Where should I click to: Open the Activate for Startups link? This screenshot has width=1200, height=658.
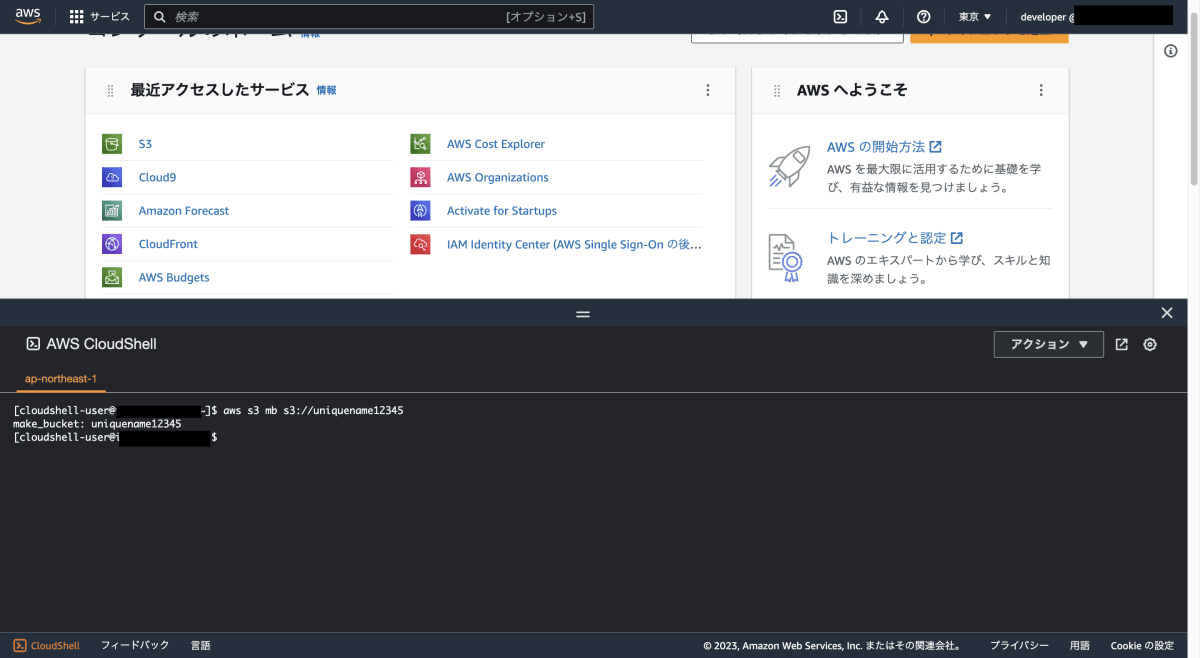pos(502,211)
